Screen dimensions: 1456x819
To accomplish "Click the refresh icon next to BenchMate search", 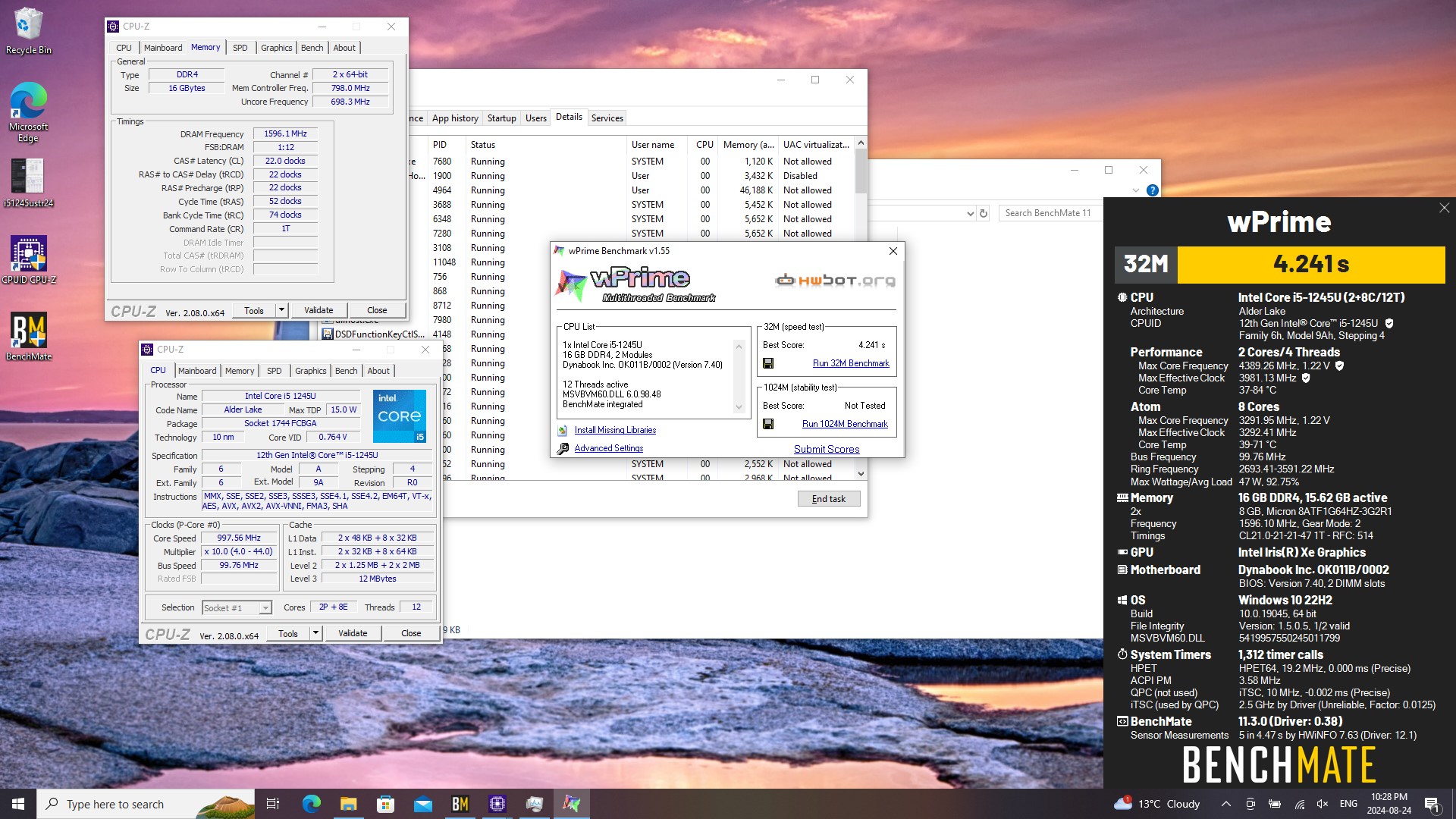I will tap(984, 213).
